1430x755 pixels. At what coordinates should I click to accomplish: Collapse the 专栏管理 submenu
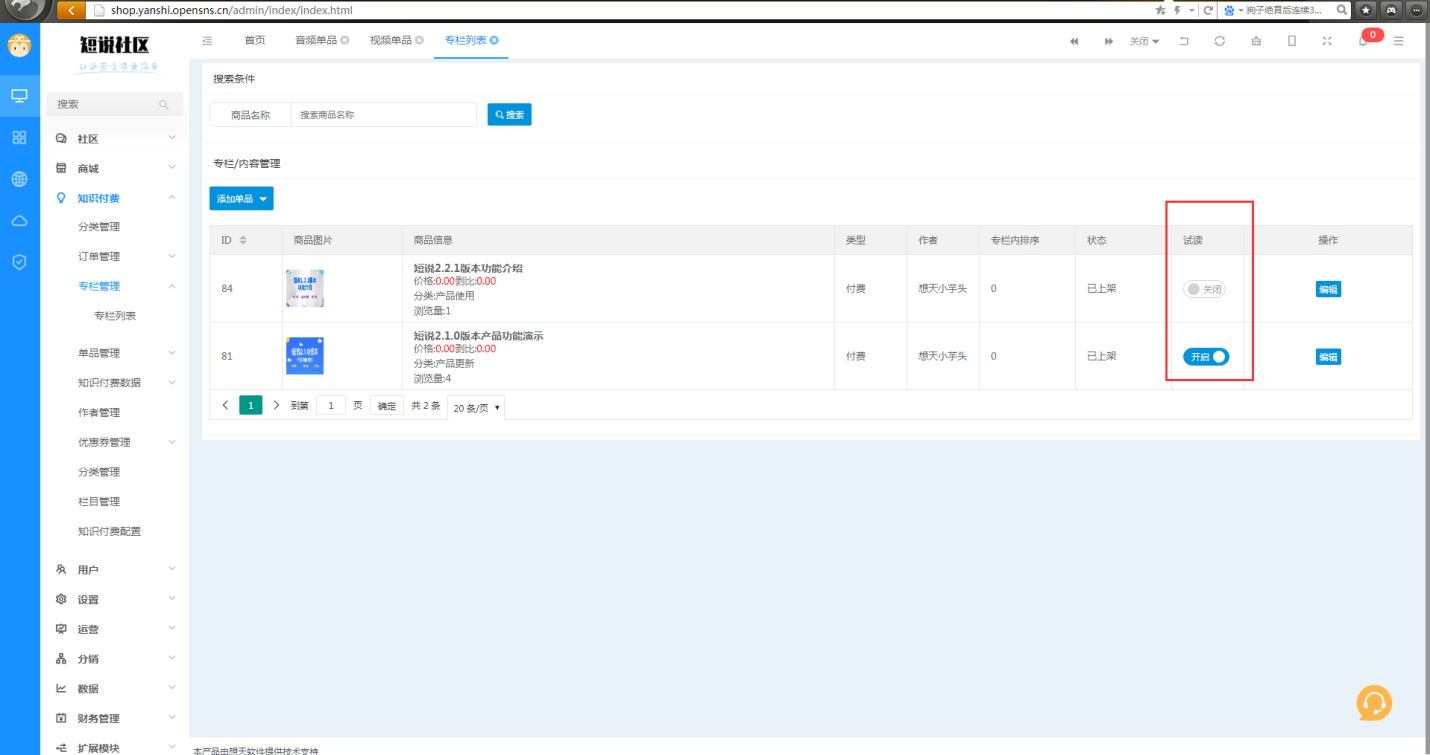(115, 286)
